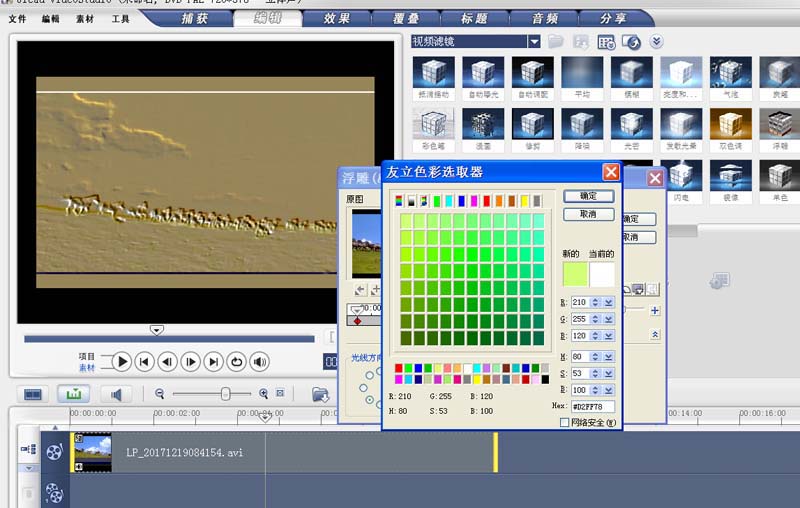
Task: Open the Hue value dropdown arrow
Action: tap(608, 357)
